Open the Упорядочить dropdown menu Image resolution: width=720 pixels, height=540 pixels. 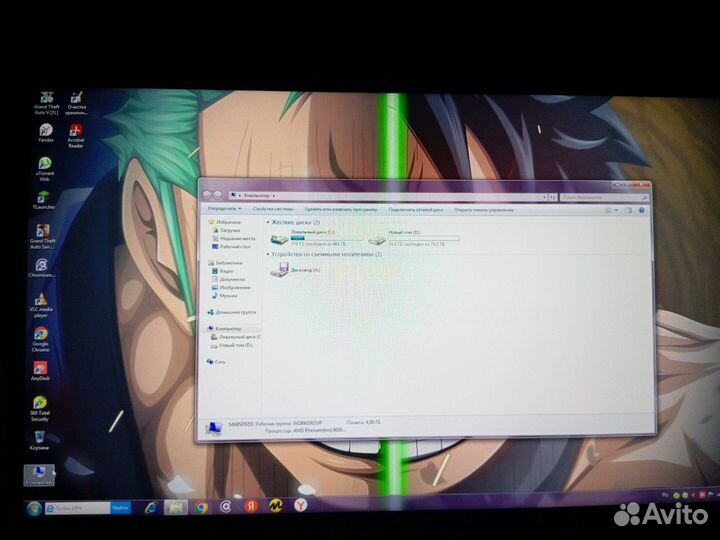tap(224, 208)
